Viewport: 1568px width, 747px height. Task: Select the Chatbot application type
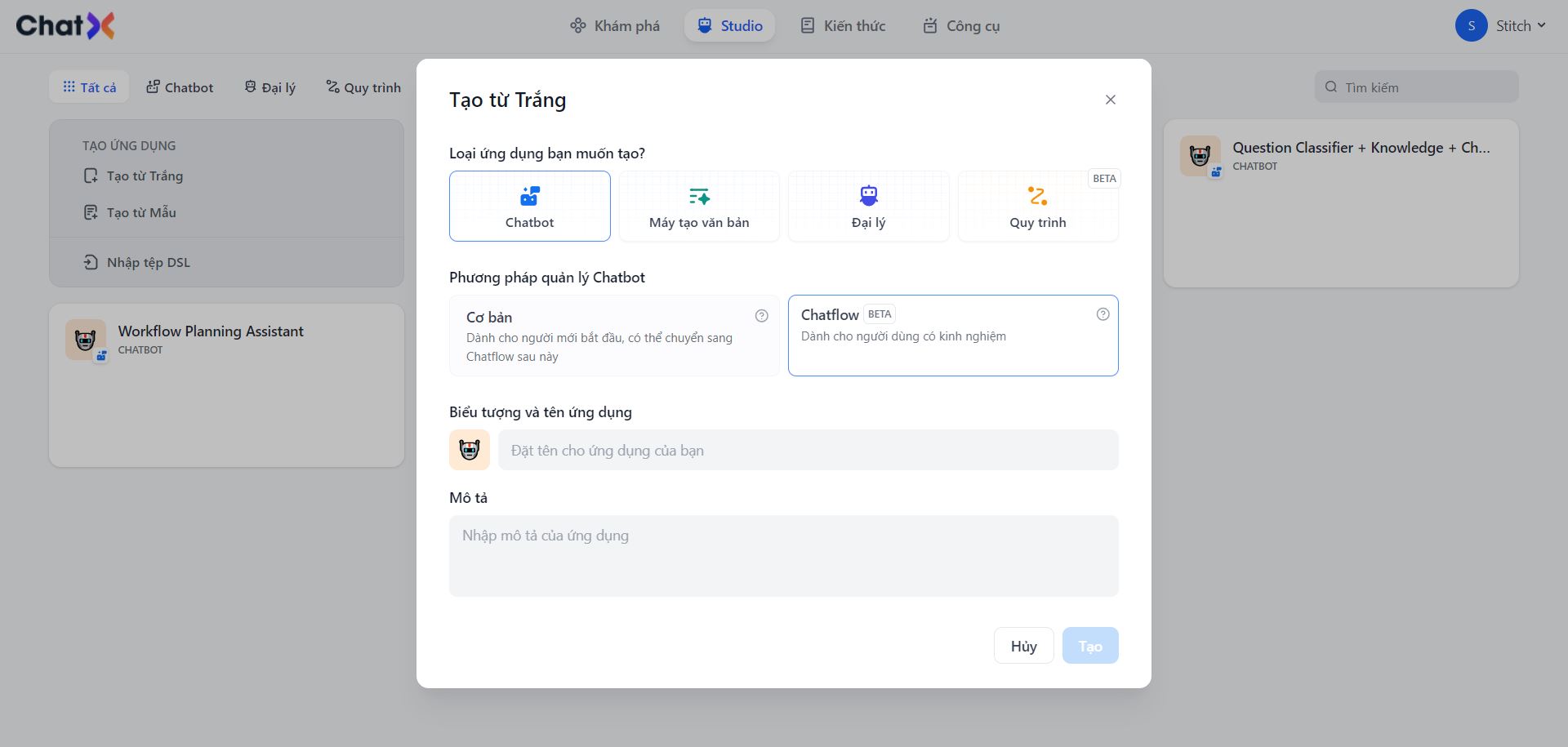pos(529,206)
